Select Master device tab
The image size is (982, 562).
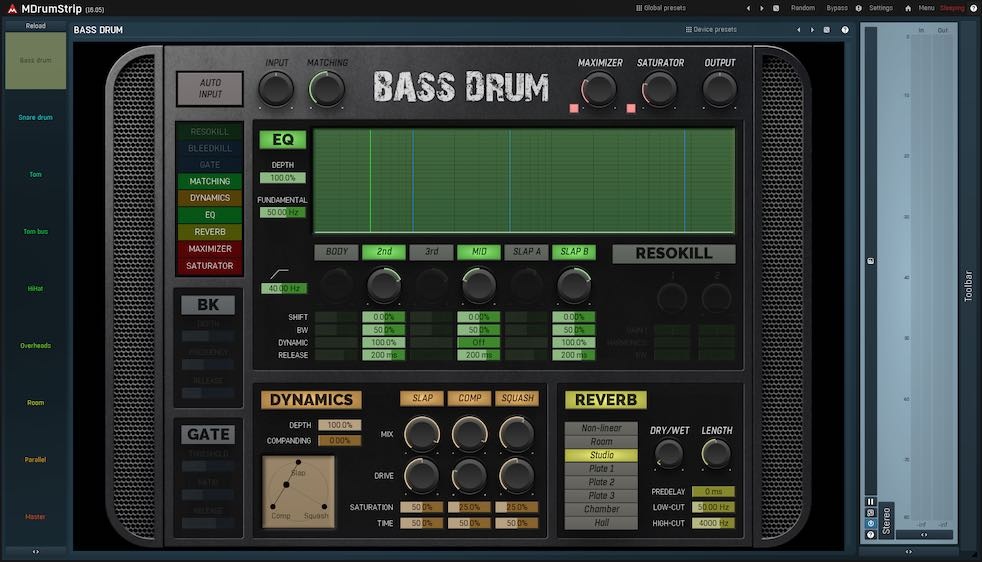[x=36, y=516]
